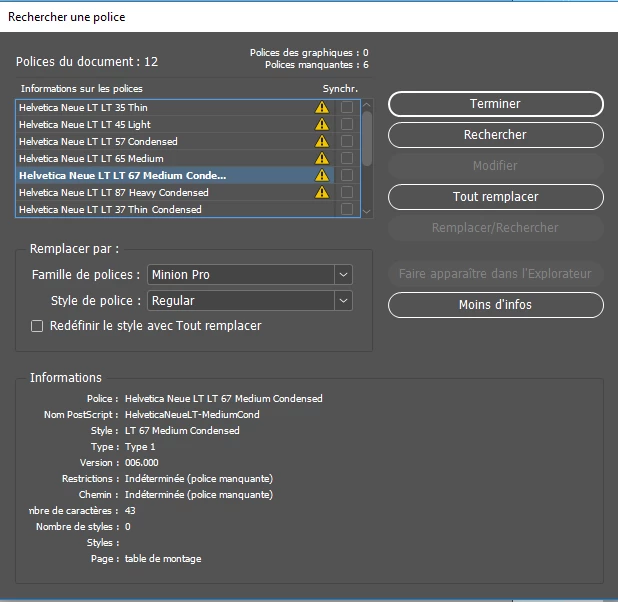The image size is (618, 602).
Task: Click the font list scrollbar thumb
Action: tap(367, 139)
